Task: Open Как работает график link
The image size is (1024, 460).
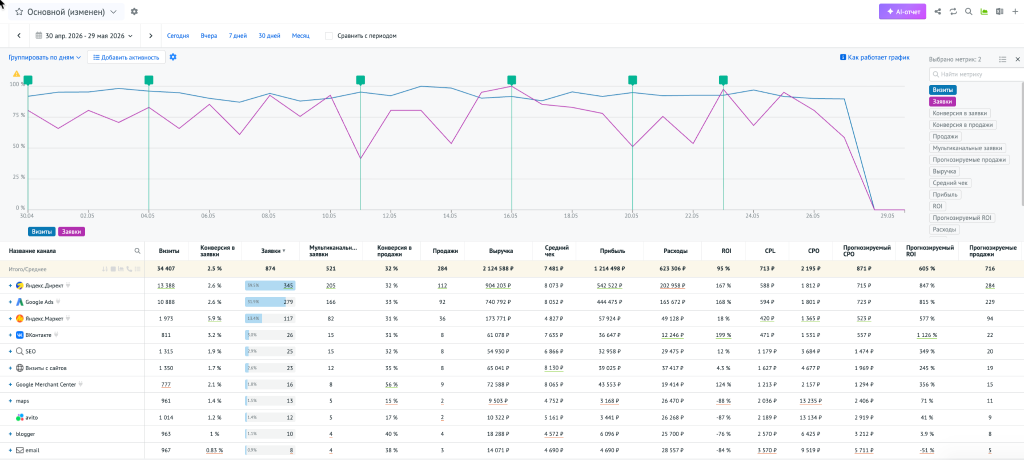Action: coord(874,58)
